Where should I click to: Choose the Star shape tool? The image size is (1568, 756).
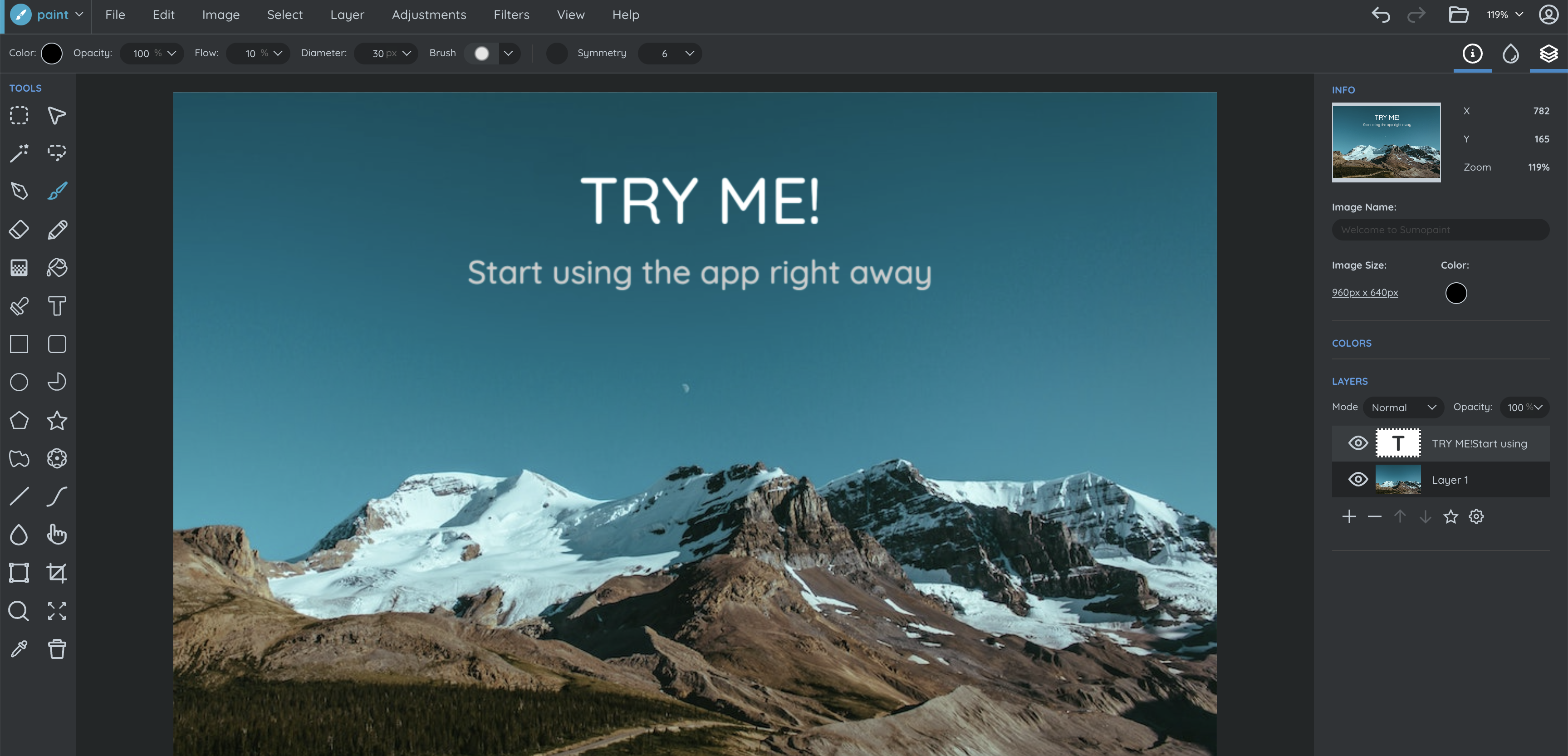(57, 420)
